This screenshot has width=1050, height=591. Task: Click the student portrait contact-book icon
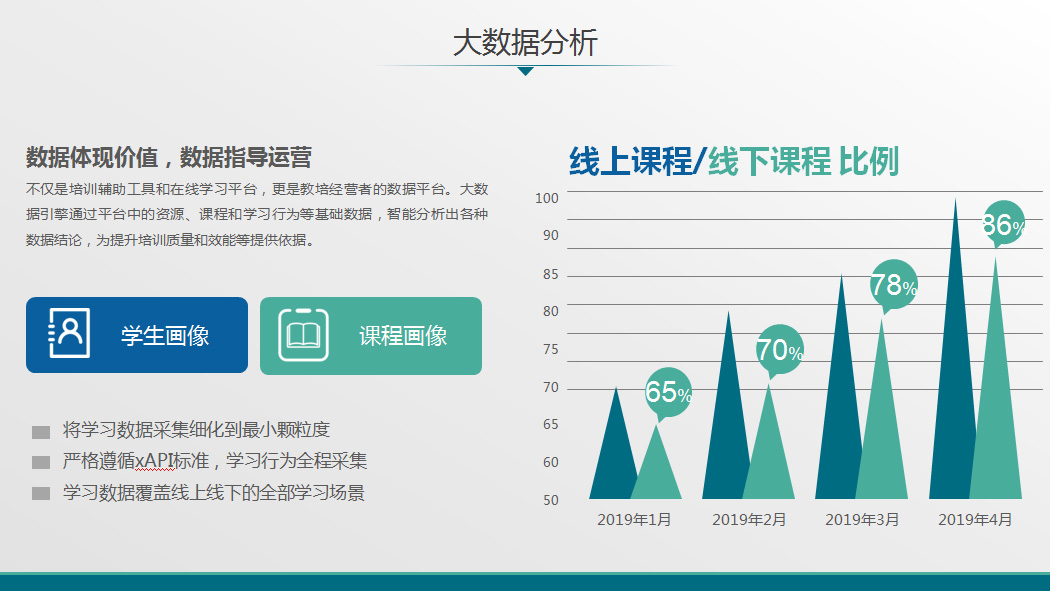[x=70, y=333]
